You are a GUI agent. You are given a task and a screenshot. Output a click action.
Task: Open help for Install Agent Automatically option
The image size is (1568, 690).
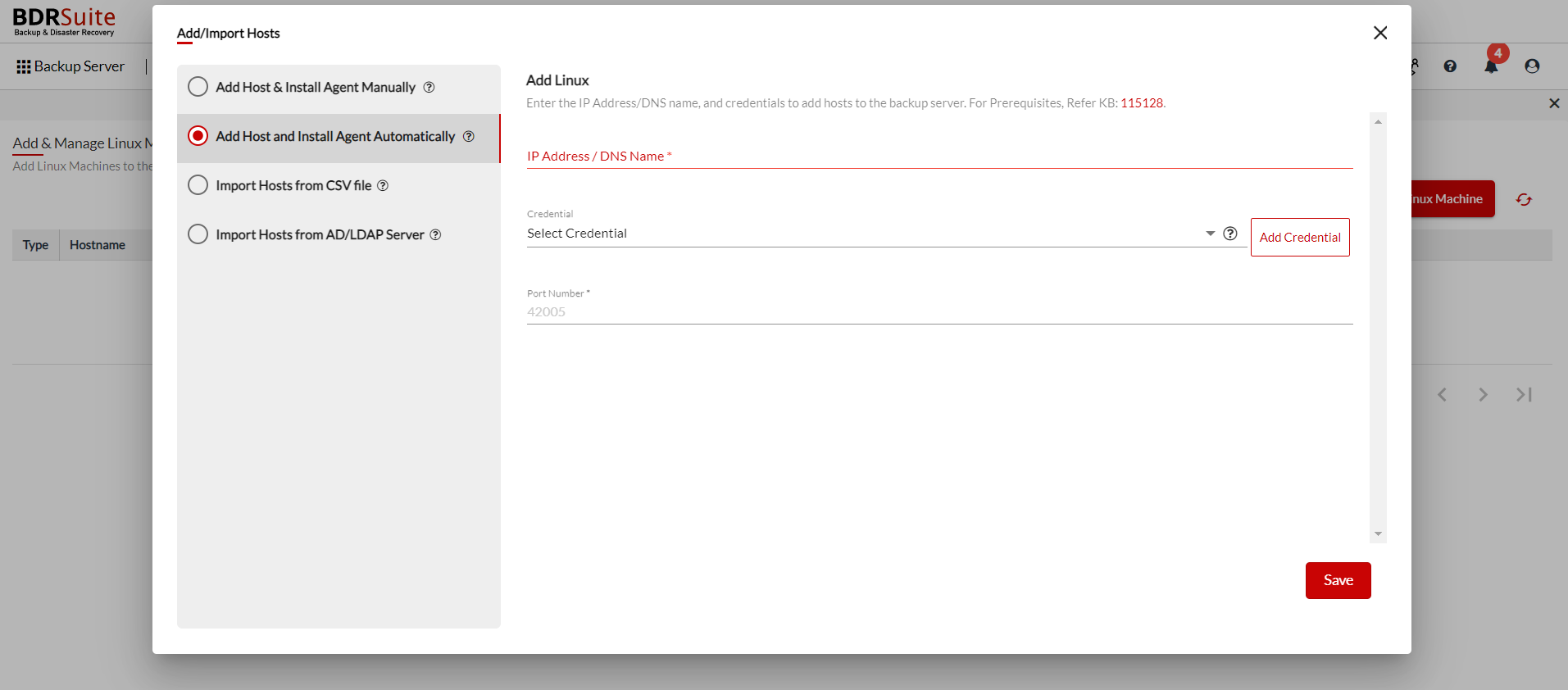pyautogui.click(x=469, y=136)
